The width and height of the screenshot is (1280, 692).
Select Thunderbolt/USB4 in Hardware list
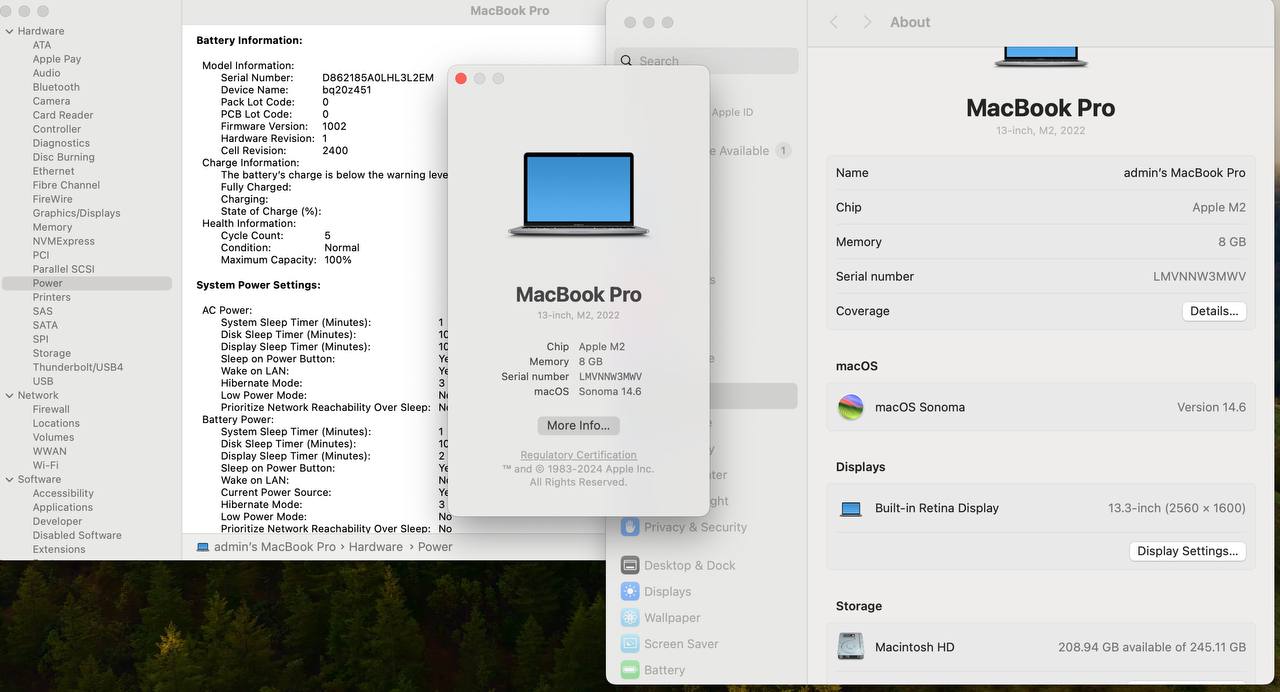coord(78,367)
